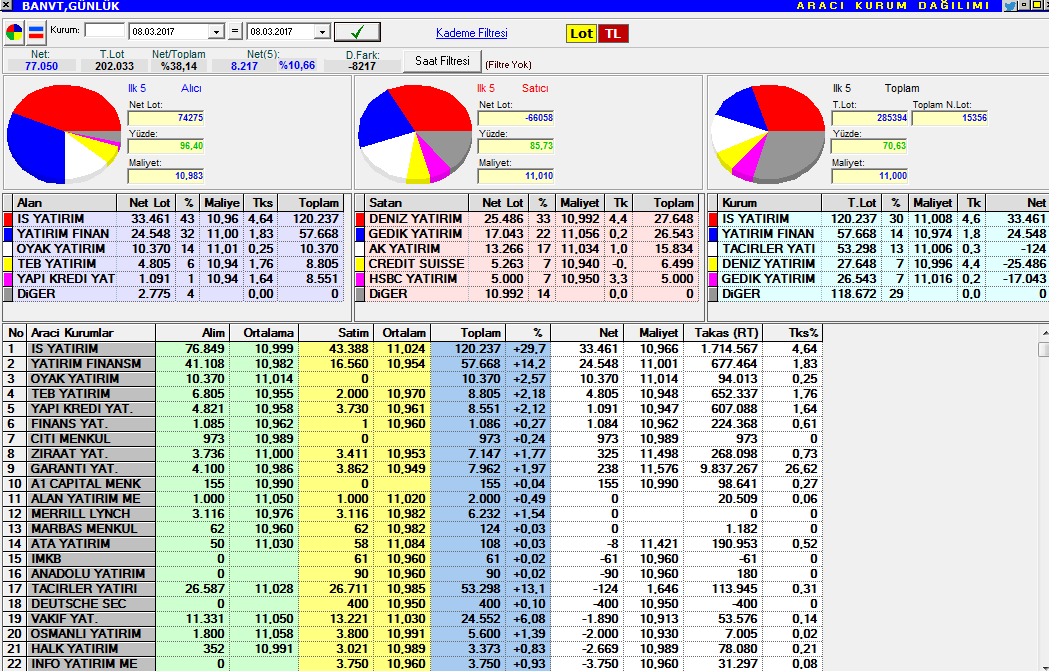Screen dimensions: 1049x671
Task: Select TACIRLER YATI row in Kurum table
Action: click(879, 249)
